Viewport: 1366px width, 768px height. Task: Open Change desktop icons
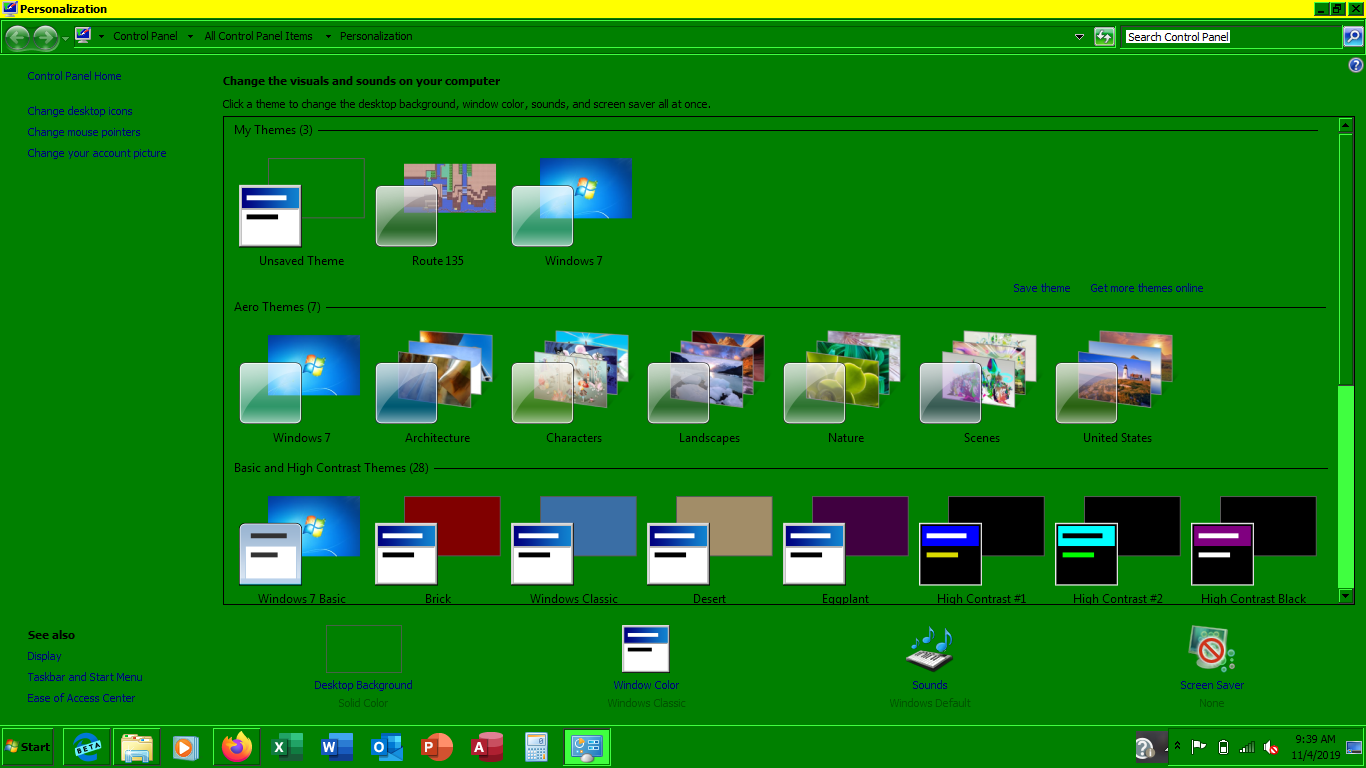[x=80, y=111]
